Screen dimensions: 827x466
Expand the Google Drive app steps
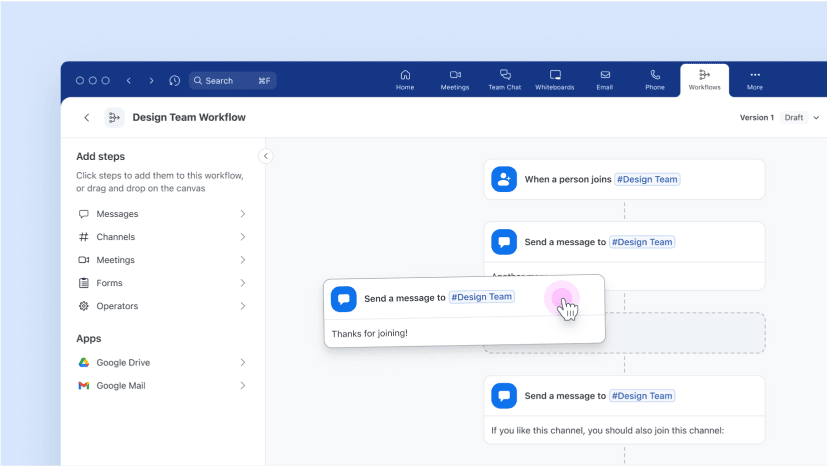(162, 363)
